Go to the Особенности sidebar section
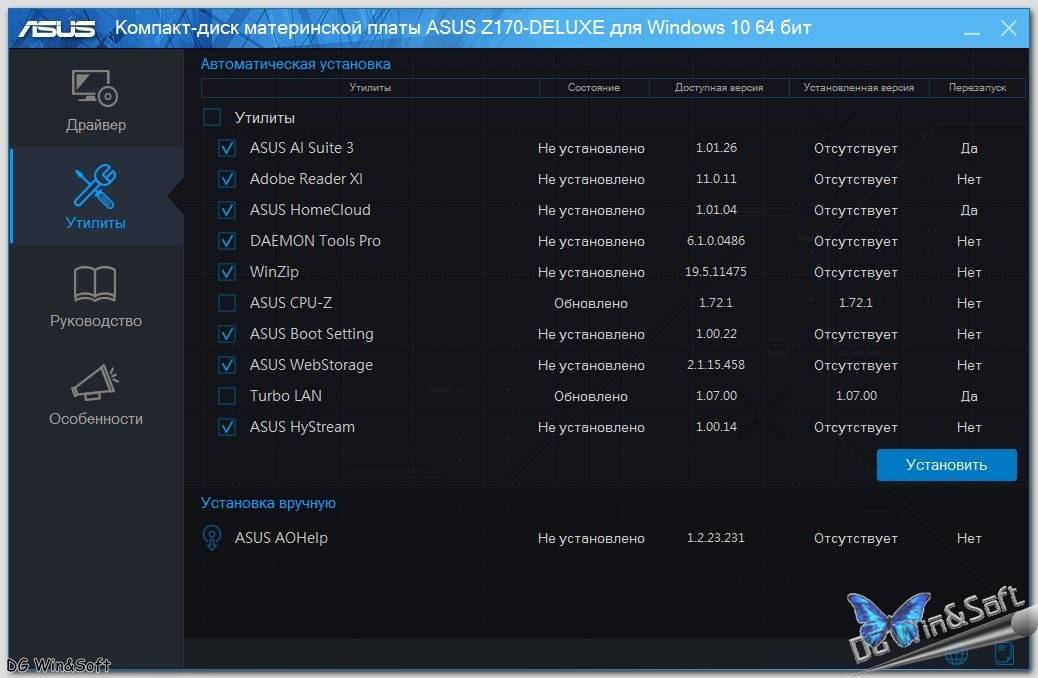 96,393
